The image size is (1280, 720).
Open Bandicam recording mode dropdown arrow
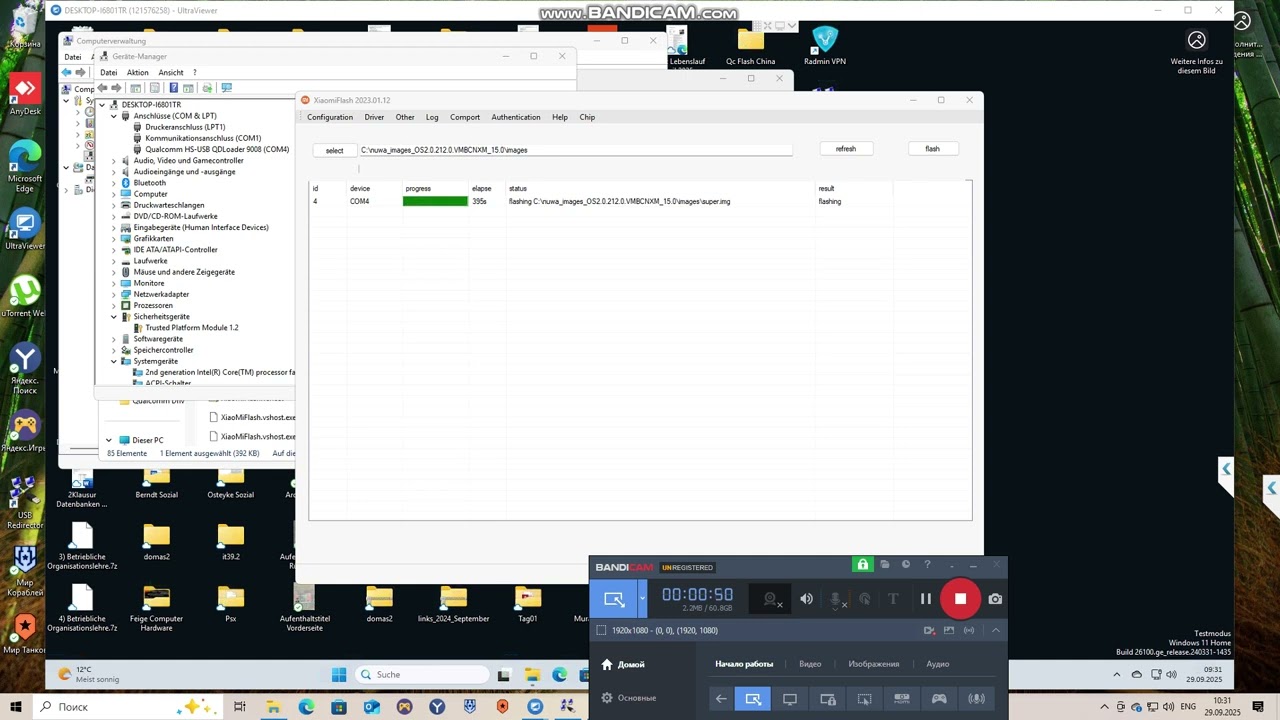(x=642, y=599)
